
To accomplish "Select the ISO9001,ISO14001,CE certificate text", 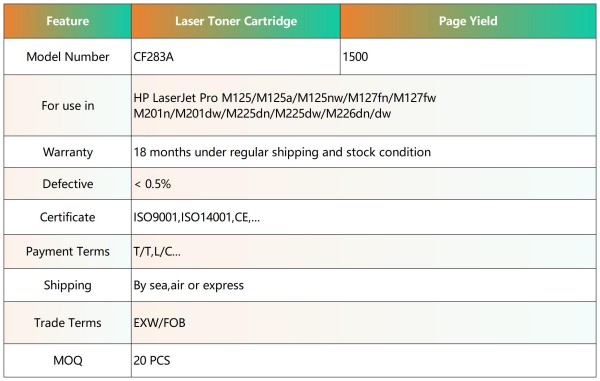I will point(196,218).
